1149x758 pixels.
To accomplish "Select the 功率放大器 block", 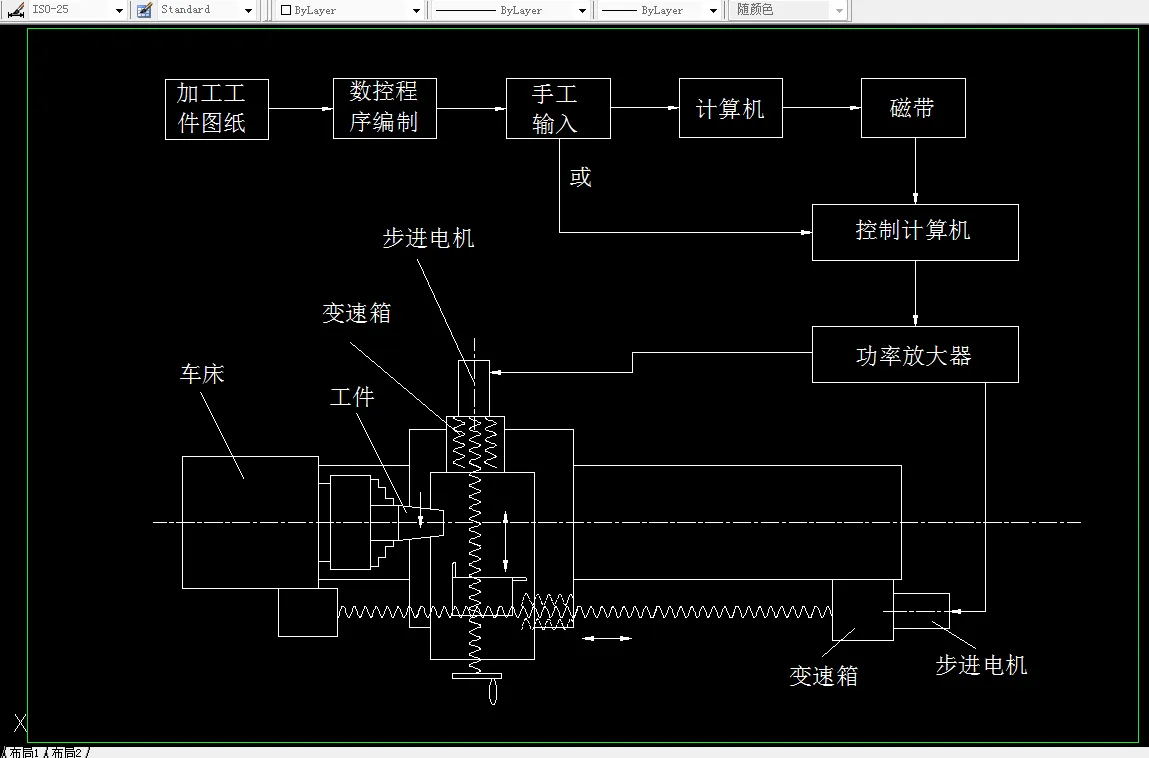I will click(x=915, y=354).
